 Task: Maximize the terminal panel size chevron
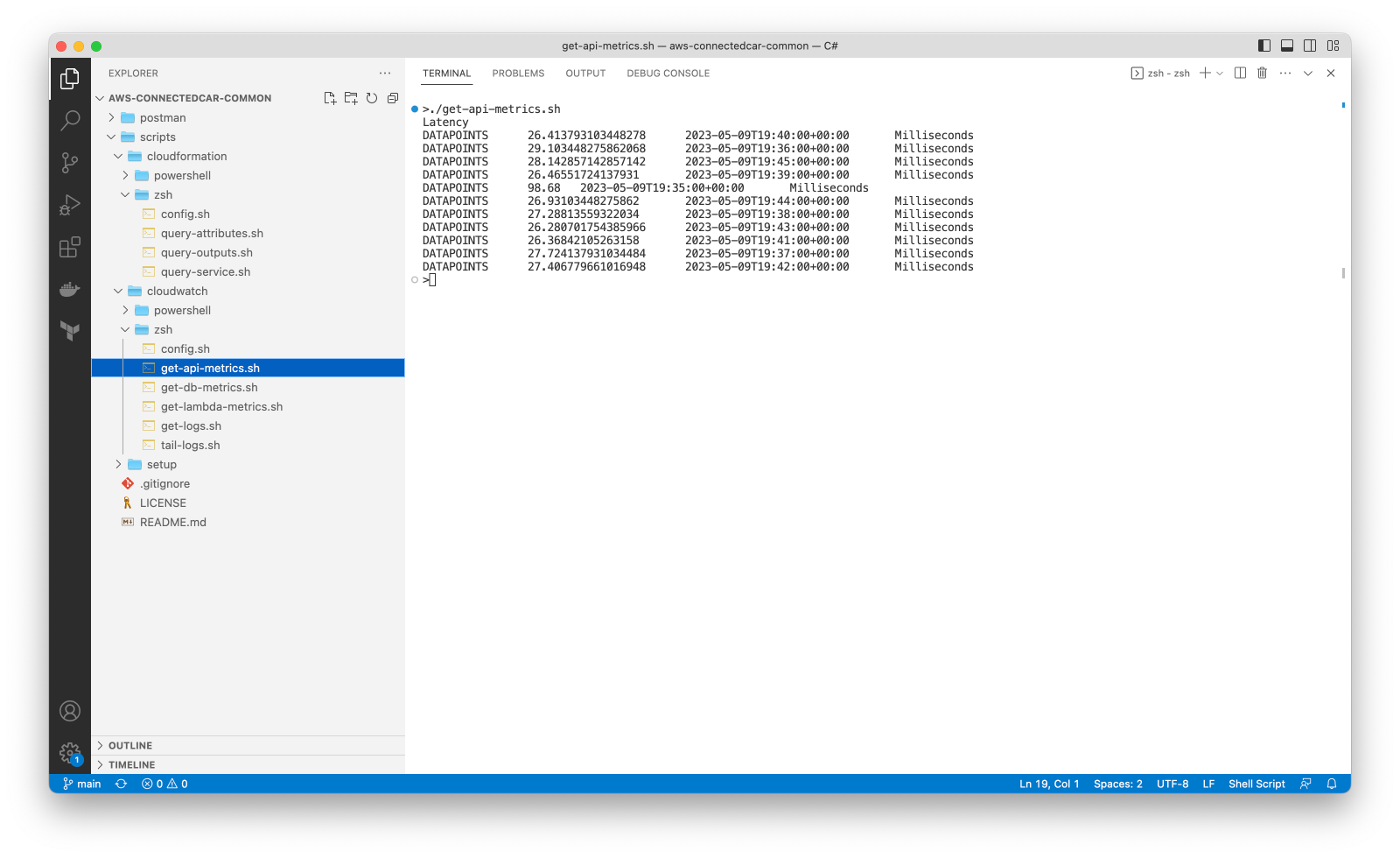click(1308, 74)
